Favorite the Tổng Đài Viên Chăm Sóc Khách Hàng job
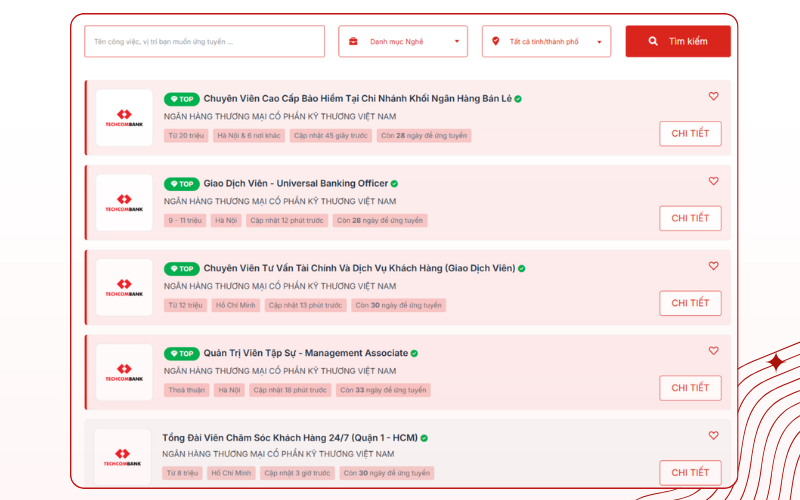Viewport: 800px width, 500px height. click(713, 435)
